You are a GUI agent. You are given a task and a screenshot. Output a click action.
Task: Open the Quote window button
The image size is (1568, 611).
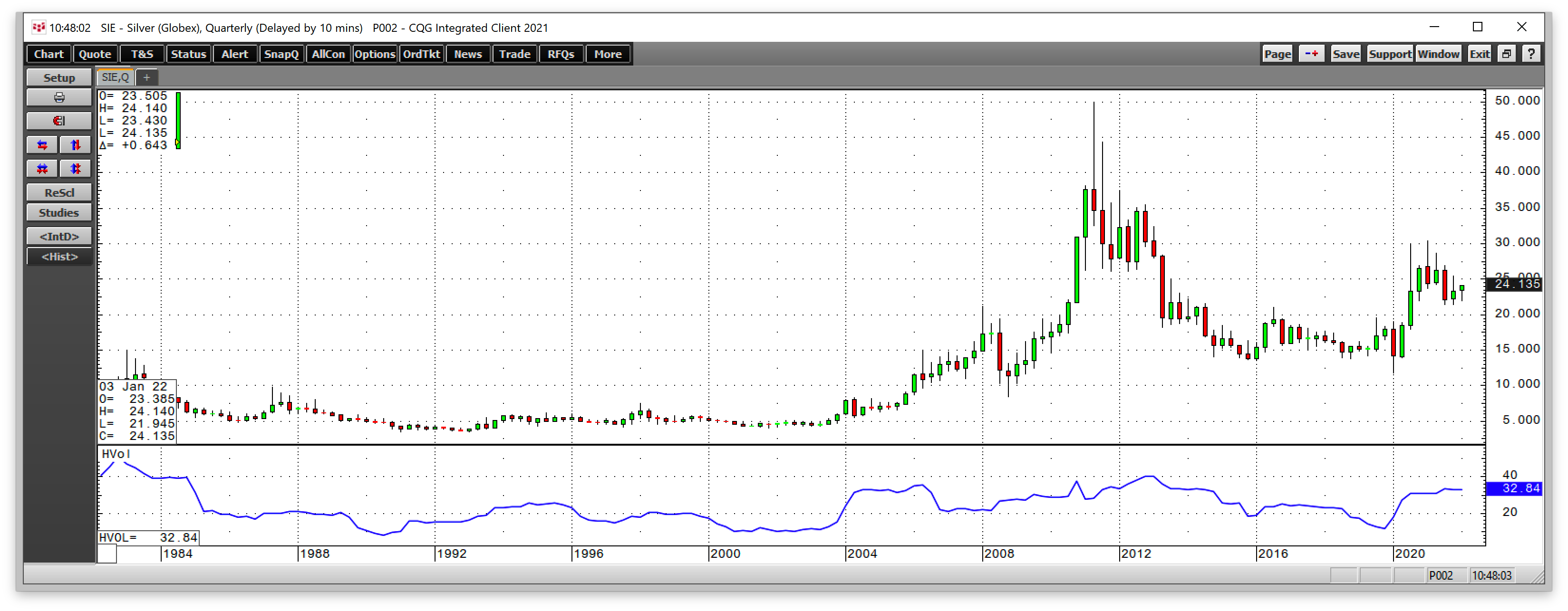click(x=95, y=54)
